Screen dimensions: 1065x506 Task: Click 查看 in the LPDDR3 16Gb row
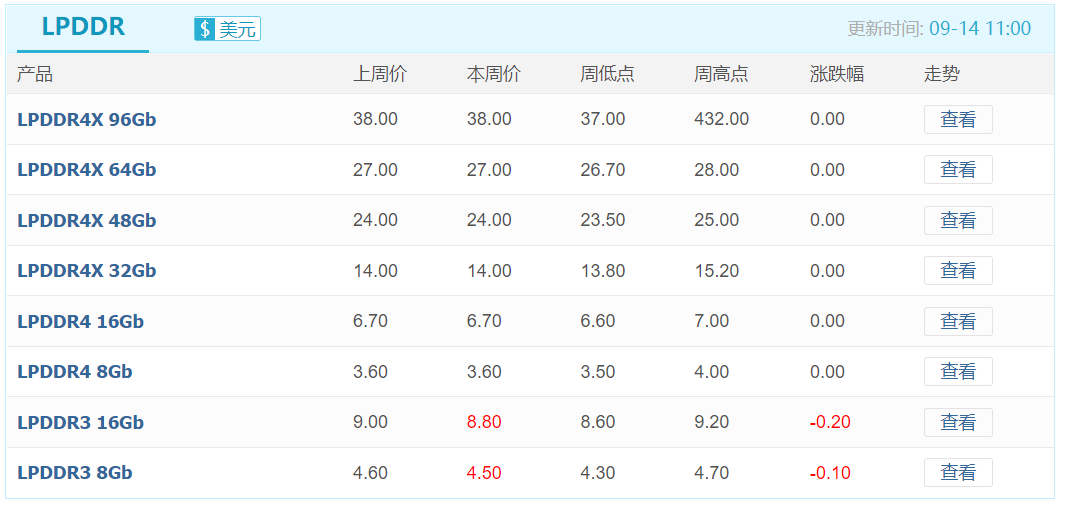click(x=958, y=422)
